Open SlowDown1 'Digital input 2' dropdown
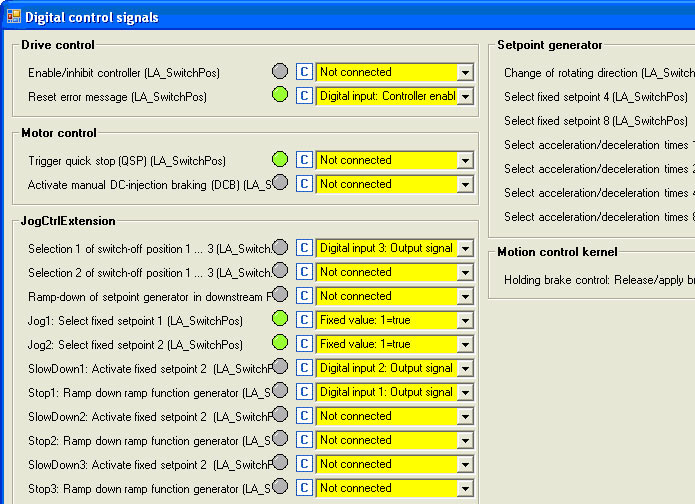Screen dimensions: 695x504 click(465, 368)
